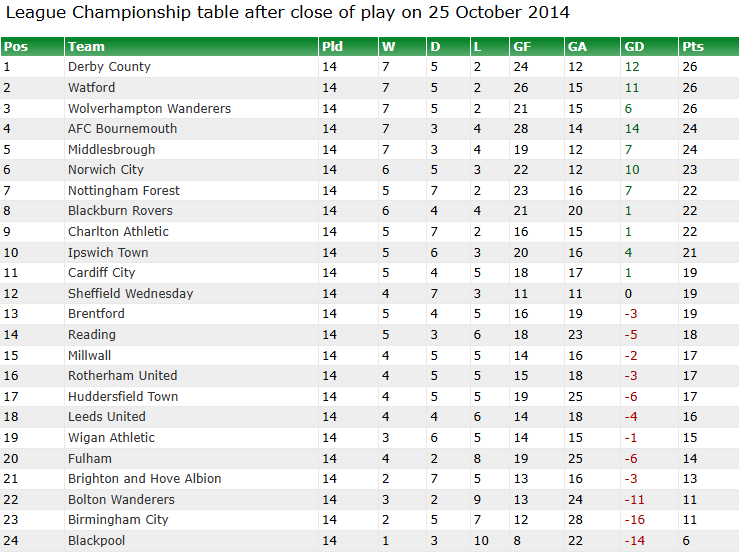Click Blackpool's points value 6

pos(686,541)
